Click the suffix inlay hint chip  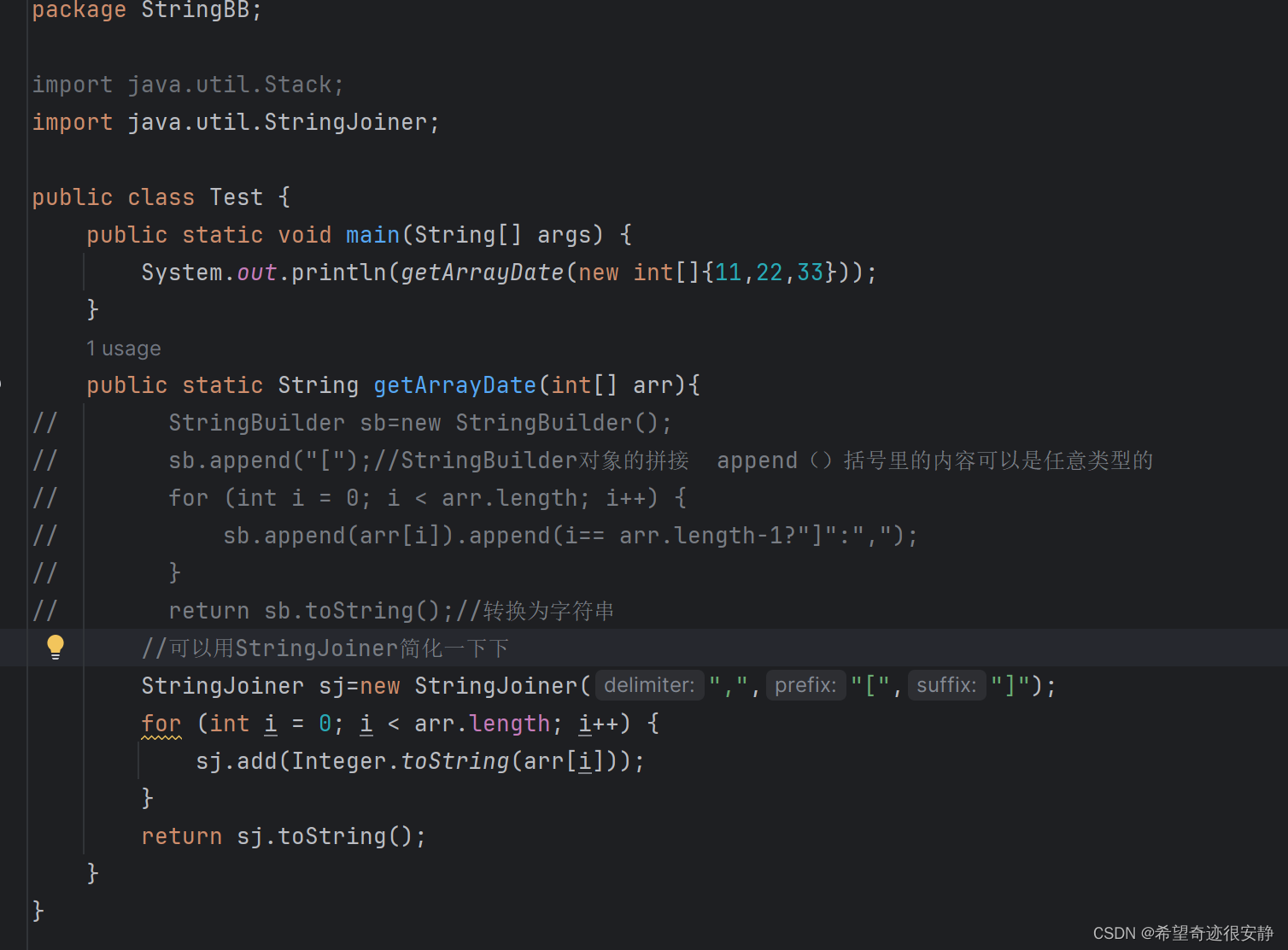coord(946,684)
